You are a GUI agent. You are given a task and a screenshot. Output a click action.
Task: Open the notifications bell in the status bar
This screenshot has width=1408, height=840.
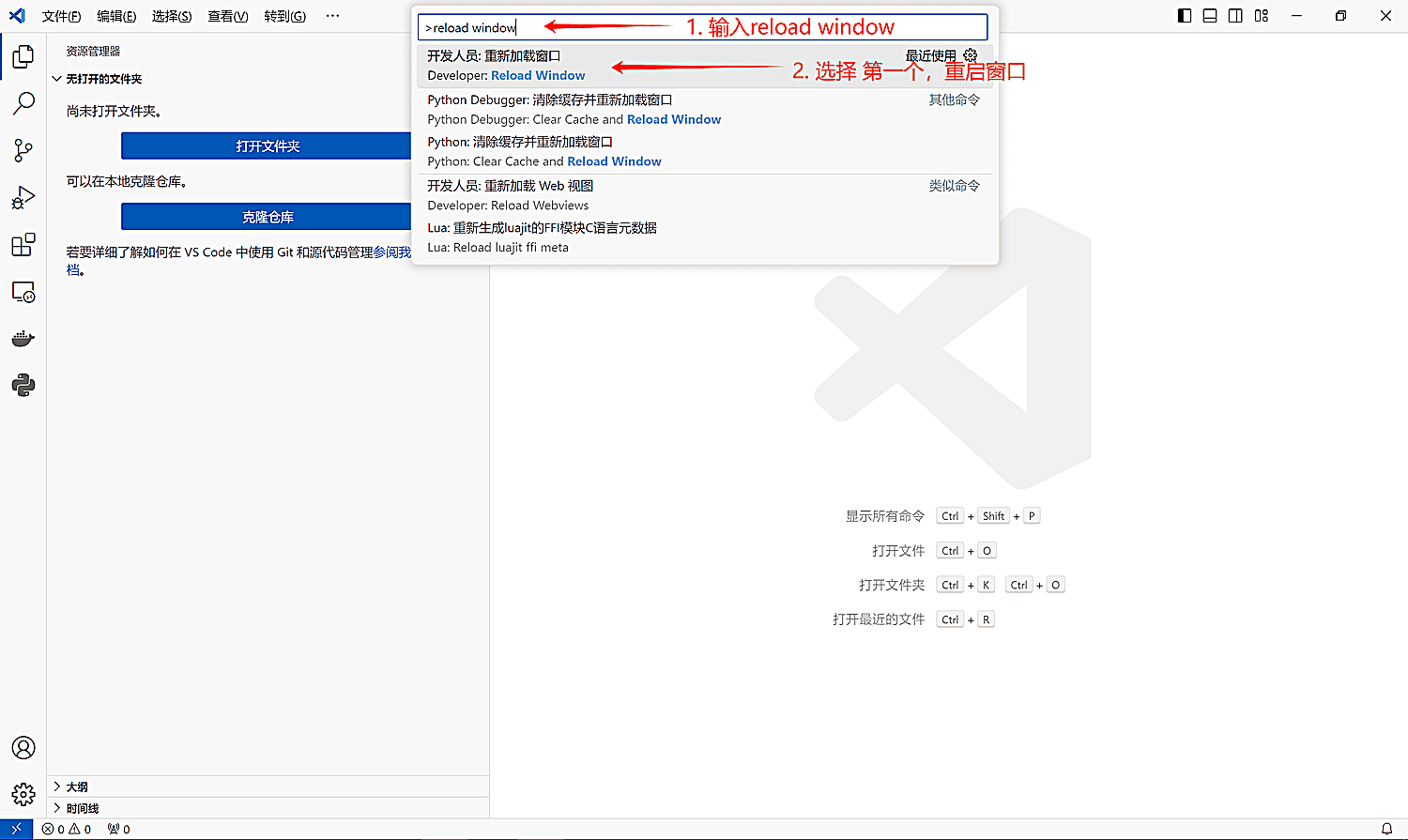[x=1386, y=829]
